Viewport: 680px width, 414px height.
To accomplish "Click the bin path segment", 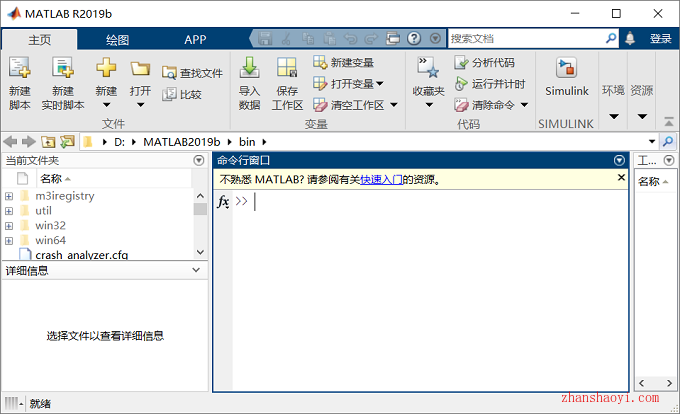I will tap(247, 142).
